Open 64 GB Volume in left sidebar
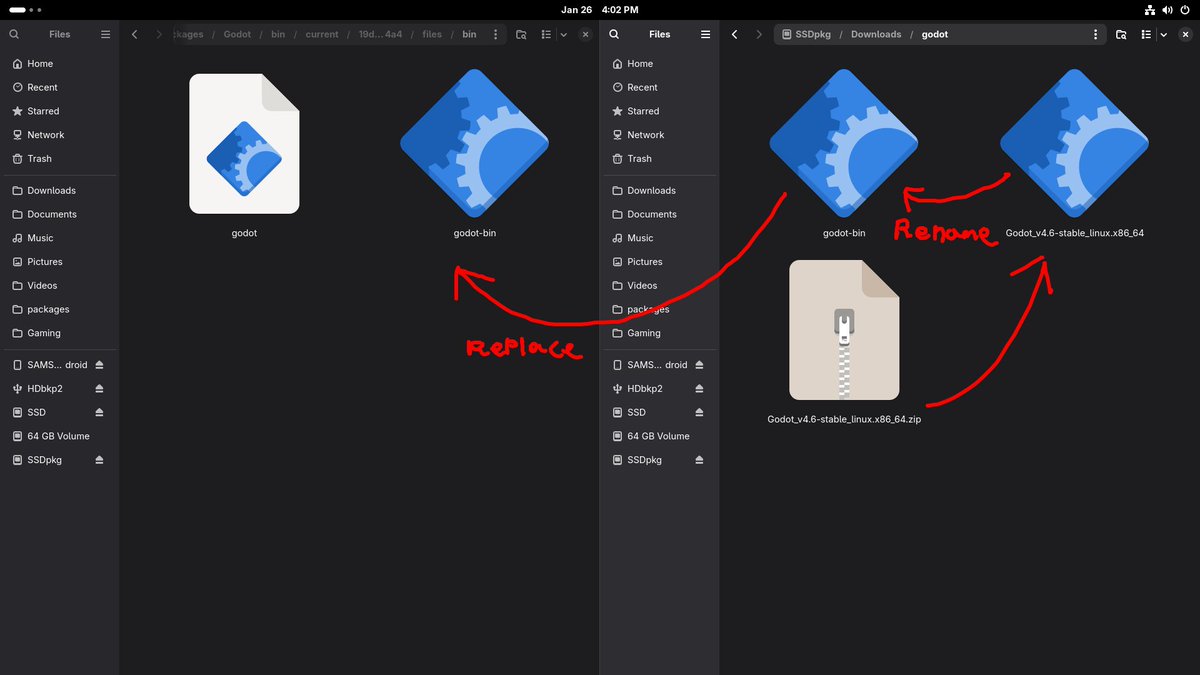1200x675 pixels. [x=60, y=436]
